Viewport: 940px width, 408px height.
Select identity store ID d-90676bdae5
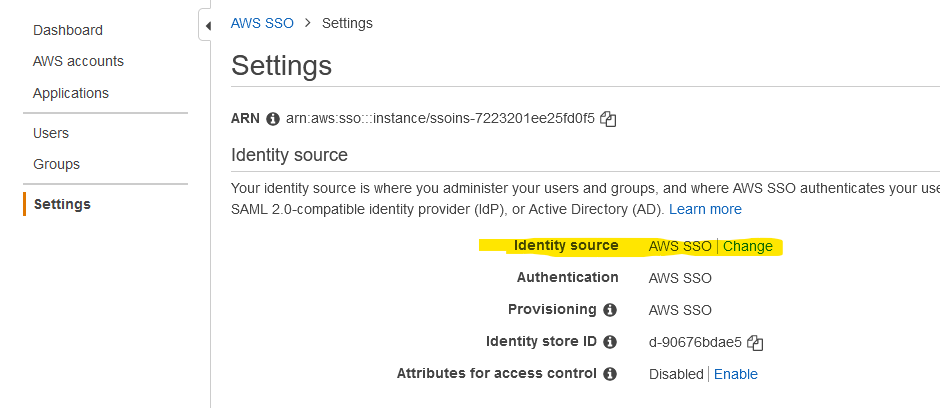[x=695, y=343]
